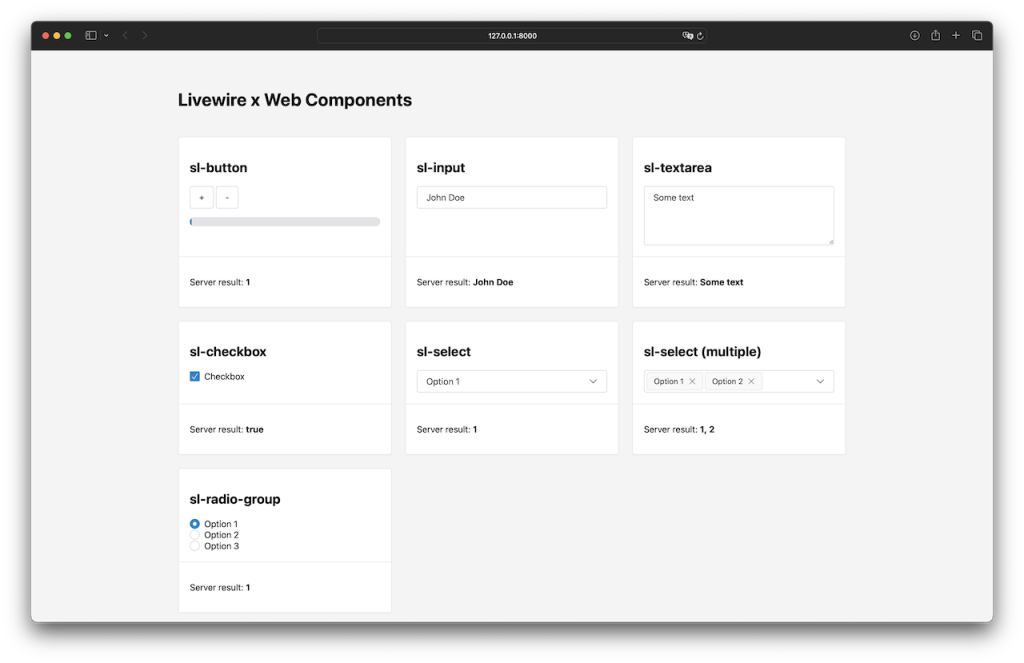Click the sl-select (multiple) card title

(702, 352)
